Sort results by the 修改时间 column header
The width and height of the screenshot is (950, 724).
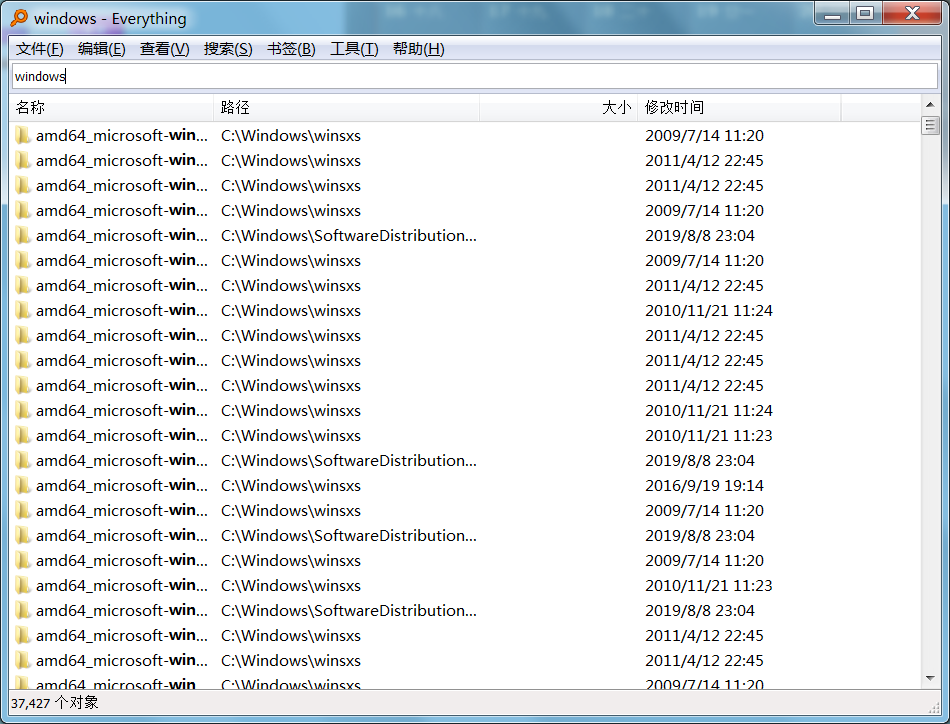[x=739, y=108]
